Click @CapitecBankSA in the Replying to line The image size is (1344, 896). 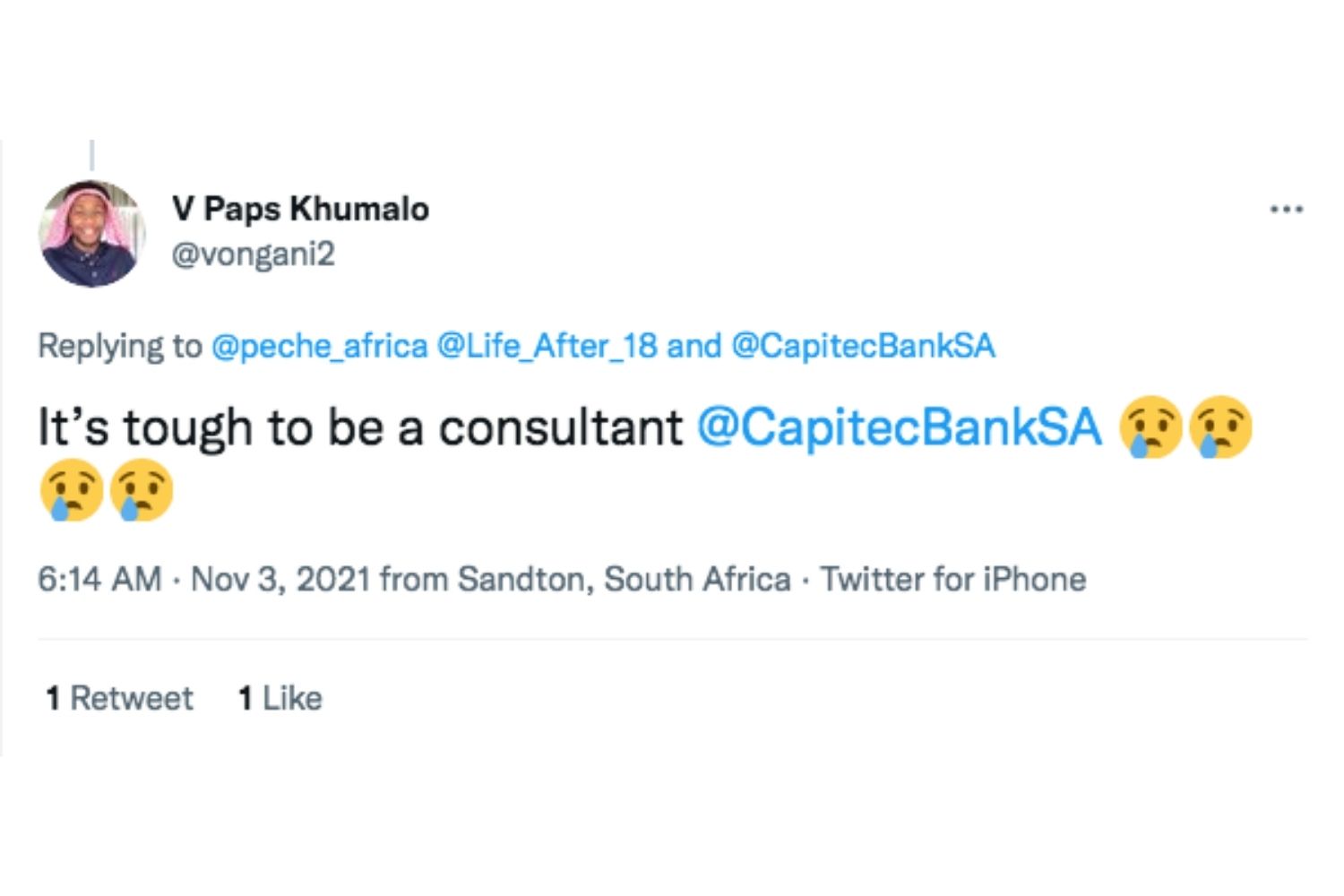point(863,346)
